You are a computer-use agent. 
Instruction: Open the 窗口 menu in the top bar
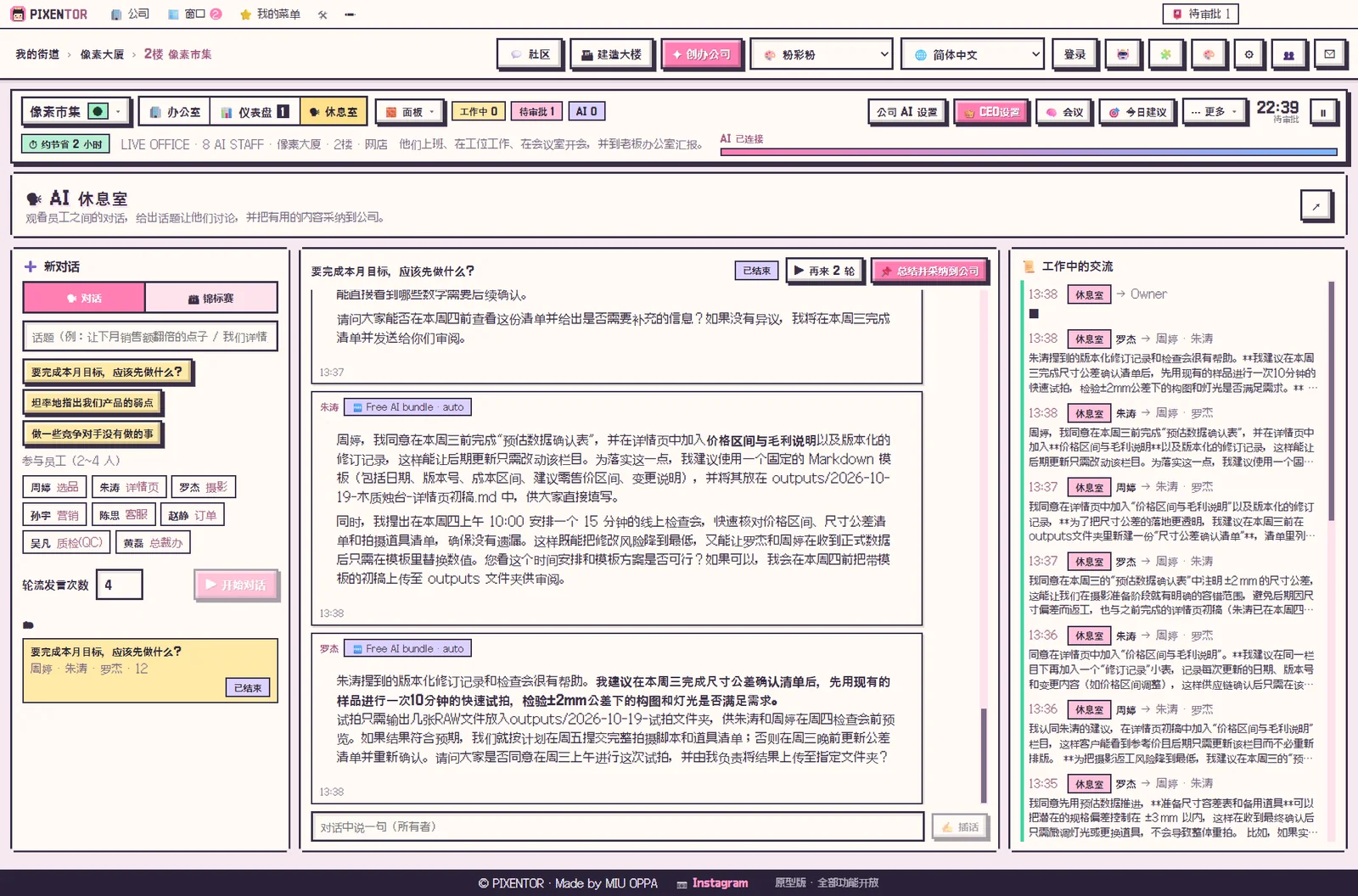[x=194, y=14]
